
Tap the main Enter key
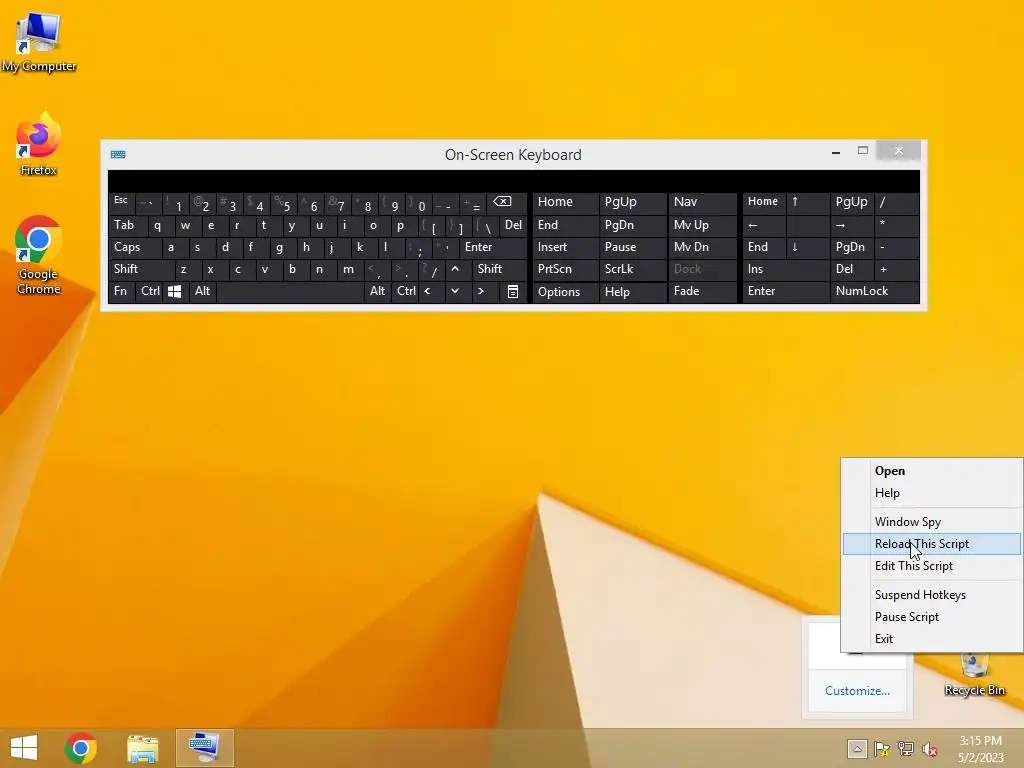click(x=494, y=248)
